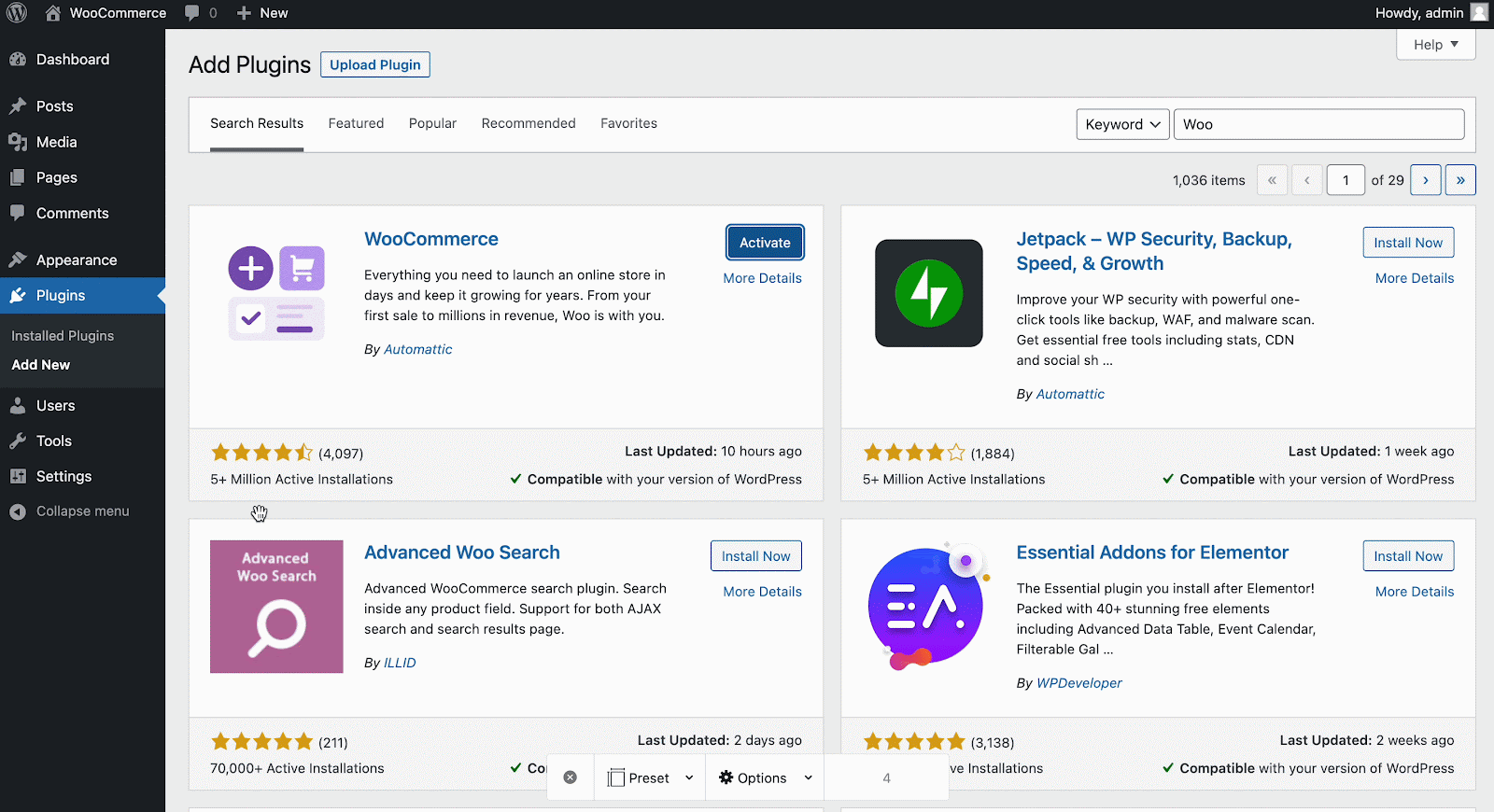Image resolution: width=1494 pixels, height=812 pixels.
Task: Open the comments bubble icon in admin bar
Action: pyautogui.click(x=192, y=13)
